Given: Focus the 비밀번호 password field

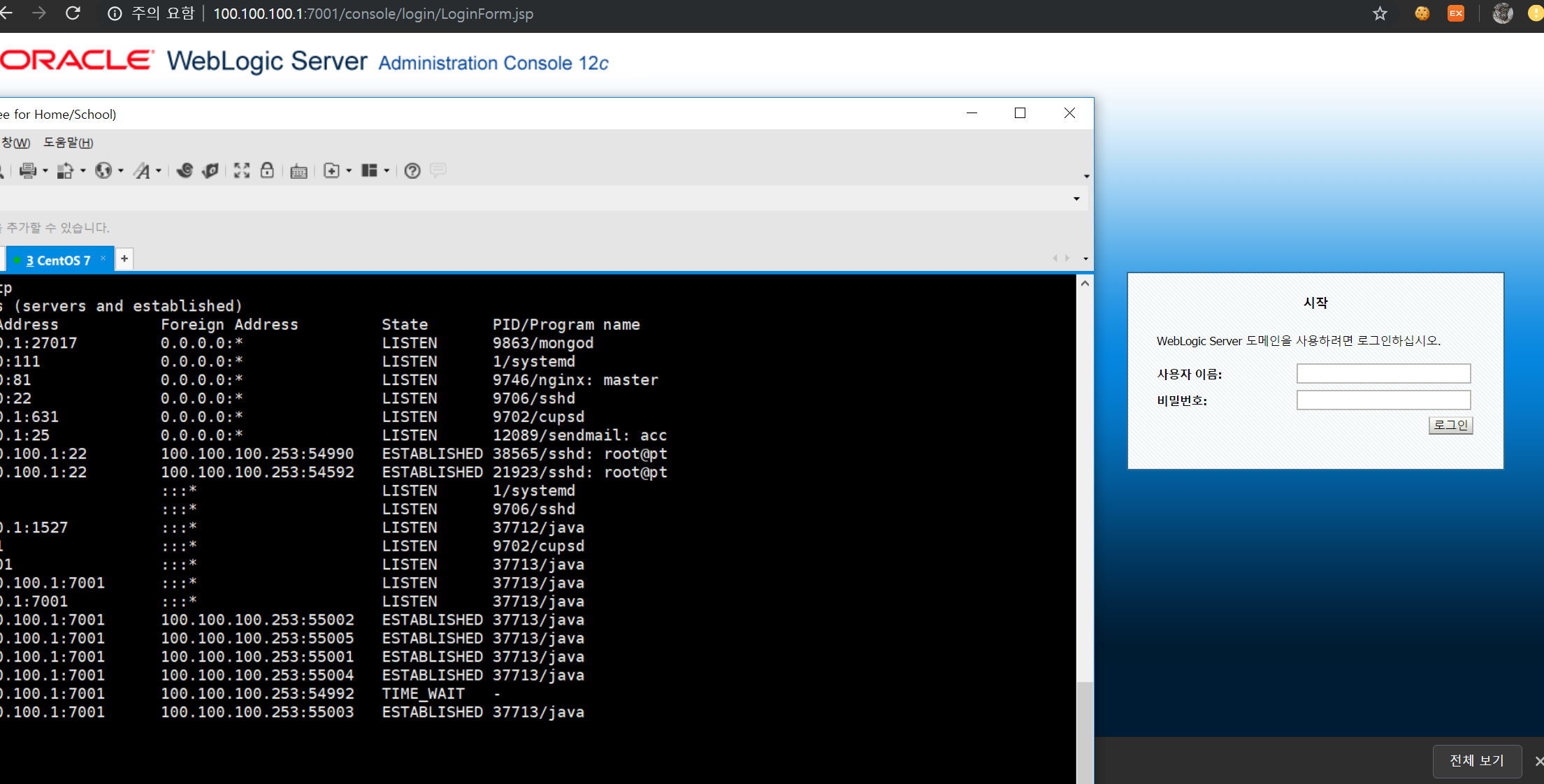Looking at the screenshot, I should click(1383, 400).
